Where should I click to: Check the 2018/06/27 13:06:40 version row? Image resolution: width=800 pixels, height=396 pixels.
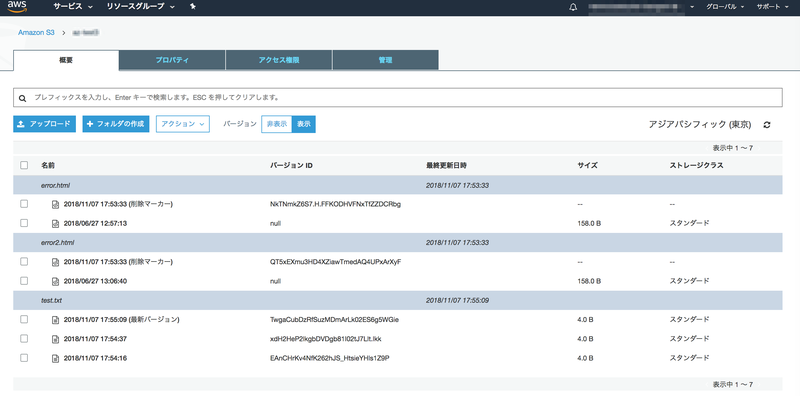tap(24, 281)
